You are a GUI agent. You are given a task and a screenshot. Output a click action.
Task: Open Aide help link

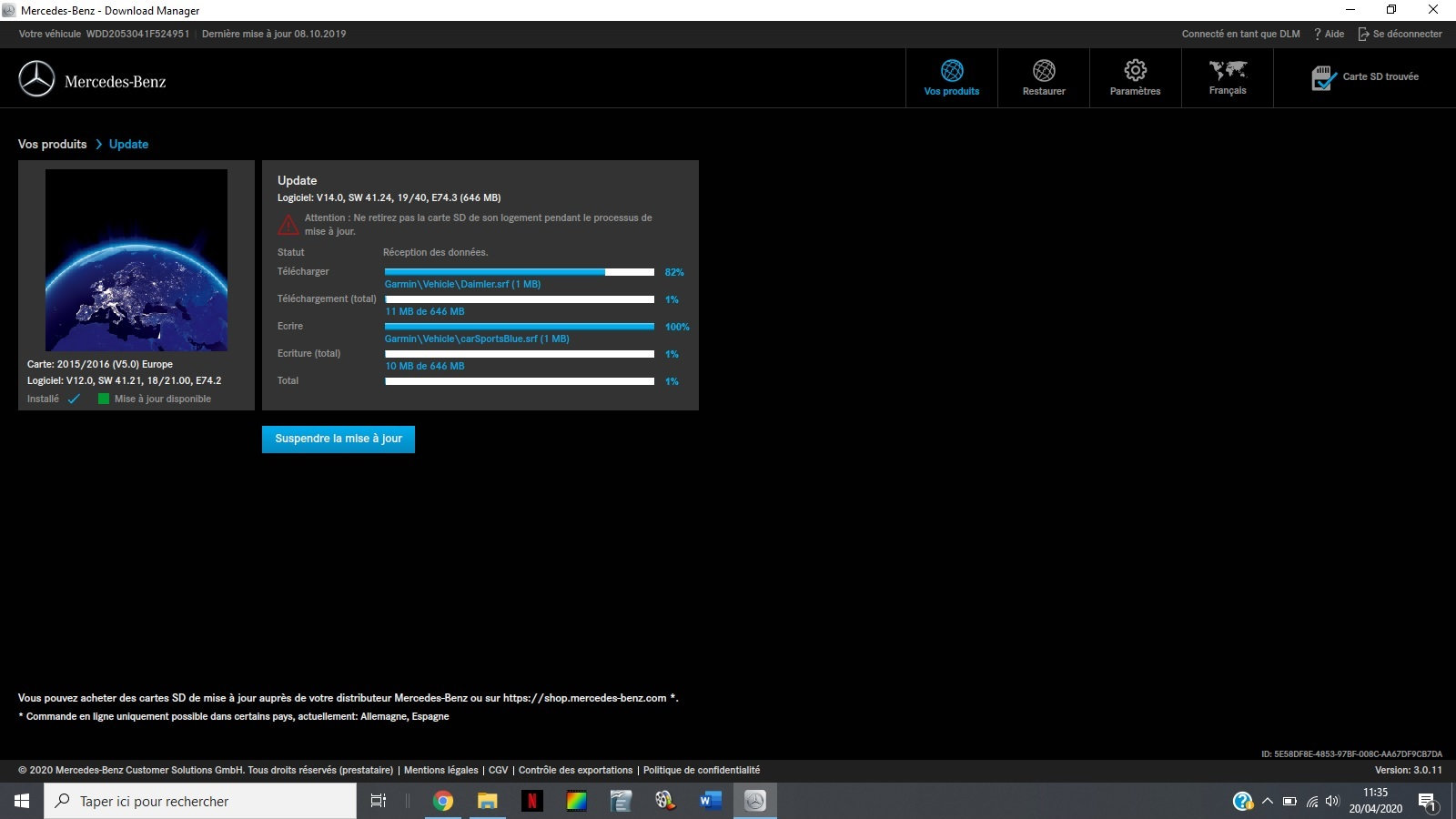click(1329, 34)
